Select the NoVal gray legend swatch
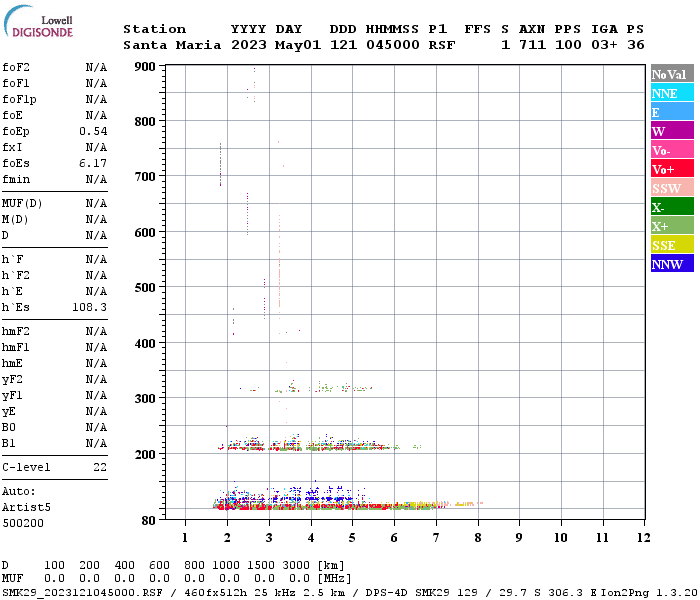This screenshot has width=700, height=600. [x=672, y=73]
